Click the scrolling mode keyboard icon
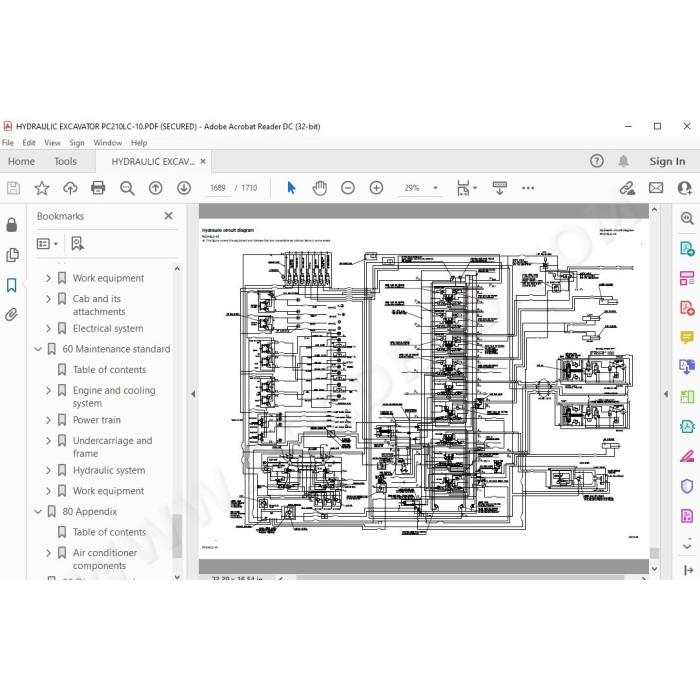 [x=500, y=188]
